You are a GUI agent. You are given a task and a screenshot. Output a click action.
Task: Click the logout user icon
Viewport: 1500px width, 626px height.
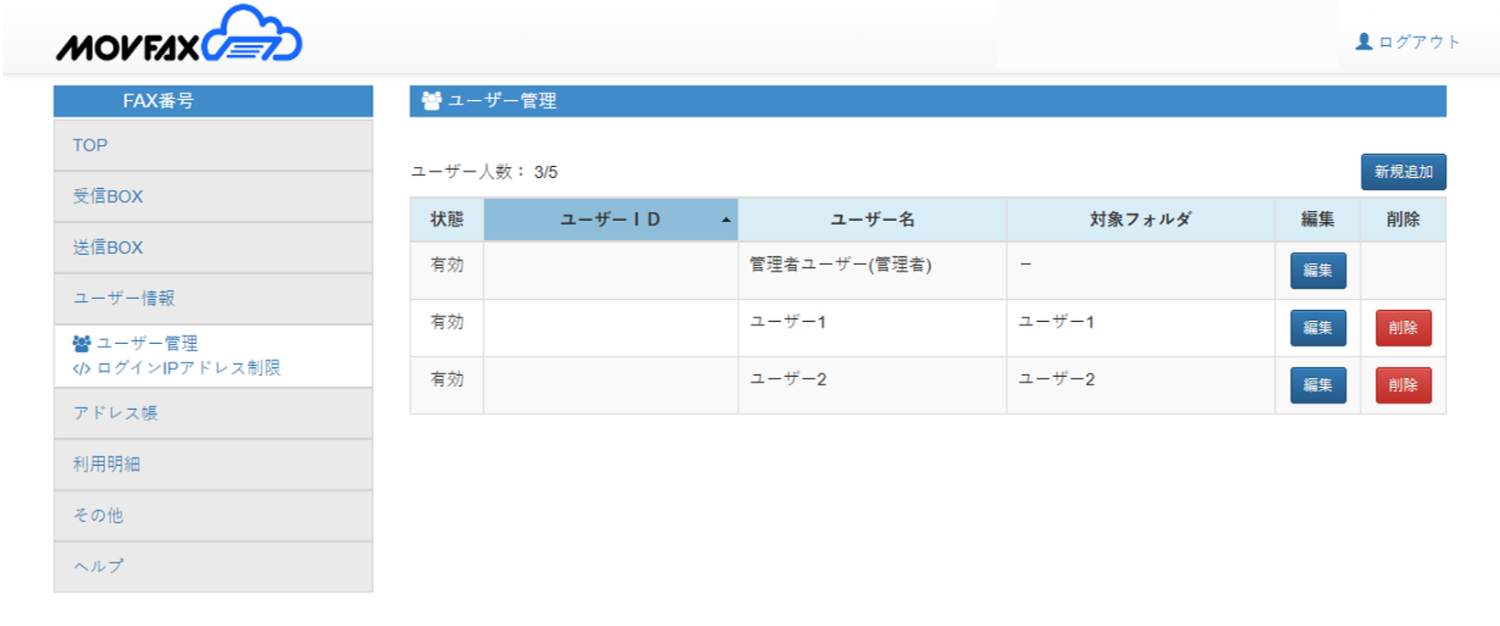[1364, 41]
